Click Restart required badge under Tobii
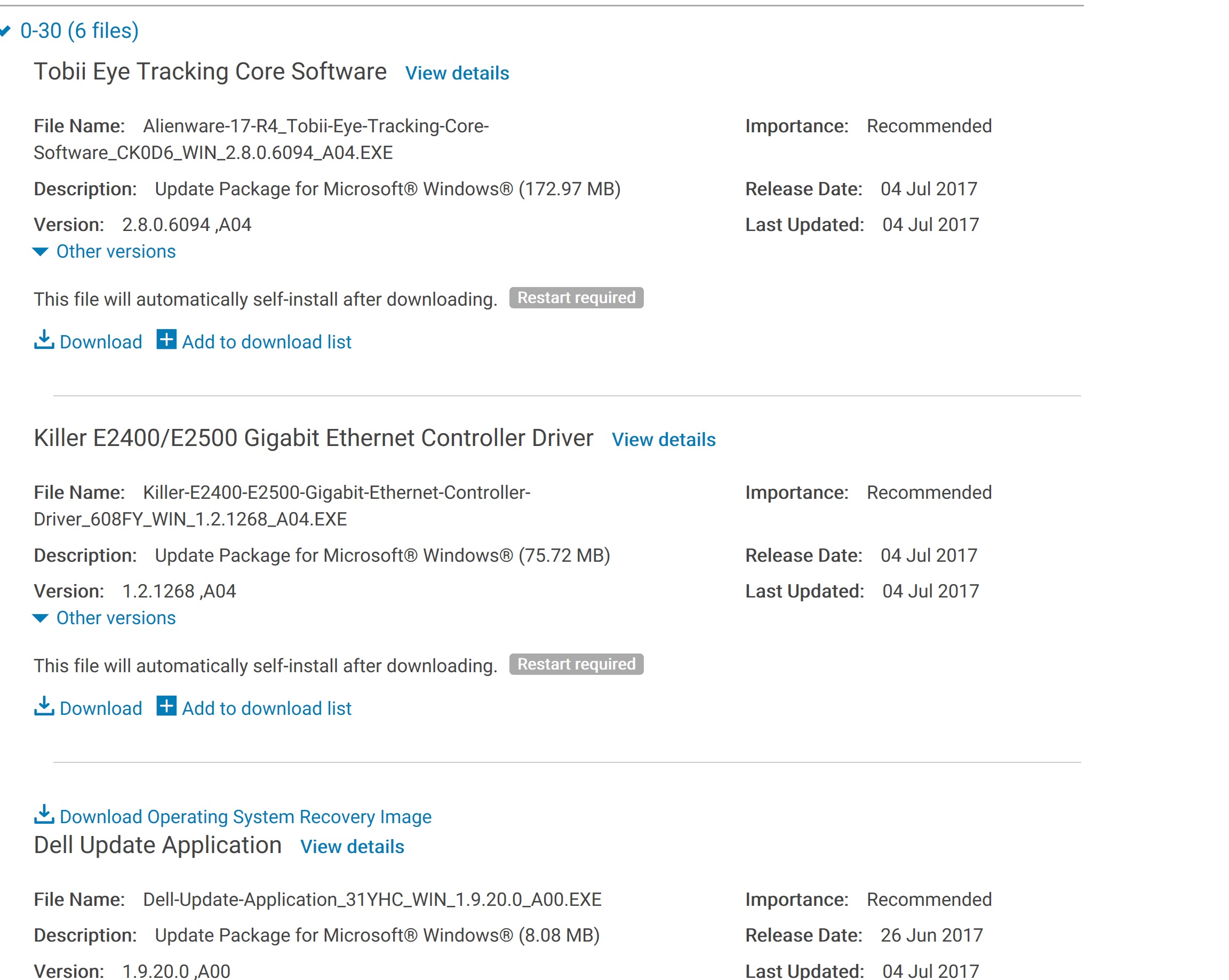 click(x=576, y=298)
